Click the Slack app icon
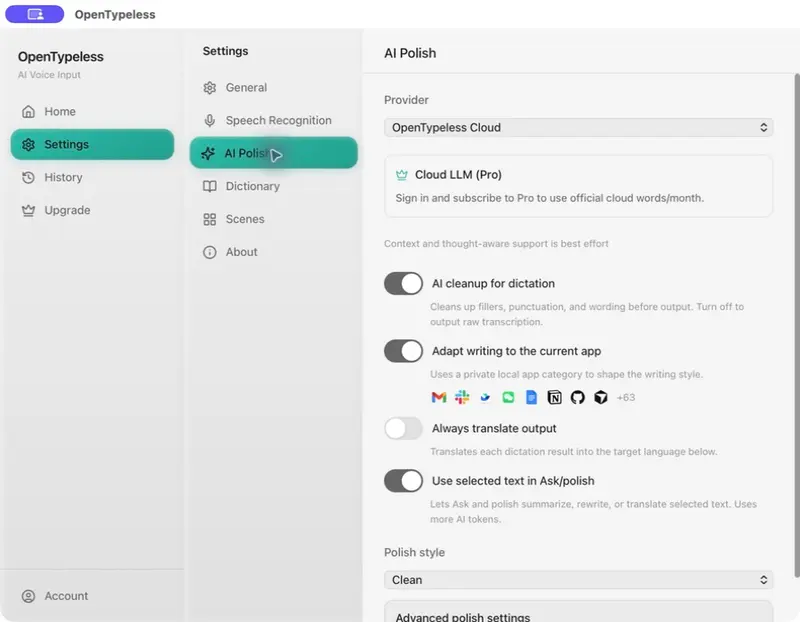The image size is (800, 622). 462,397
